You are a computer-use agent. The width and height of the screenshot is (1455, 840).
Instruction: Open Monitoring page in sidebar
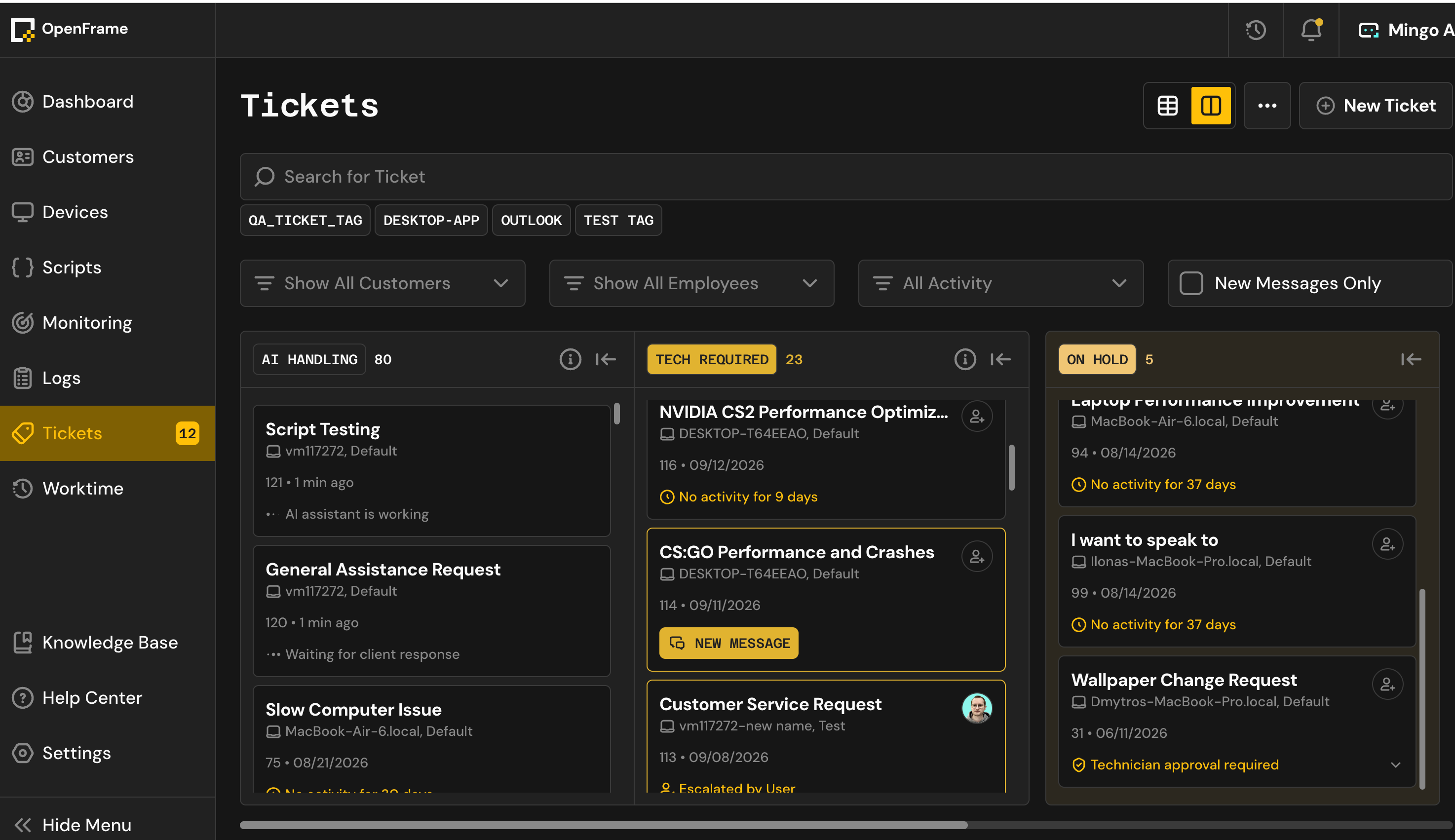108,323
